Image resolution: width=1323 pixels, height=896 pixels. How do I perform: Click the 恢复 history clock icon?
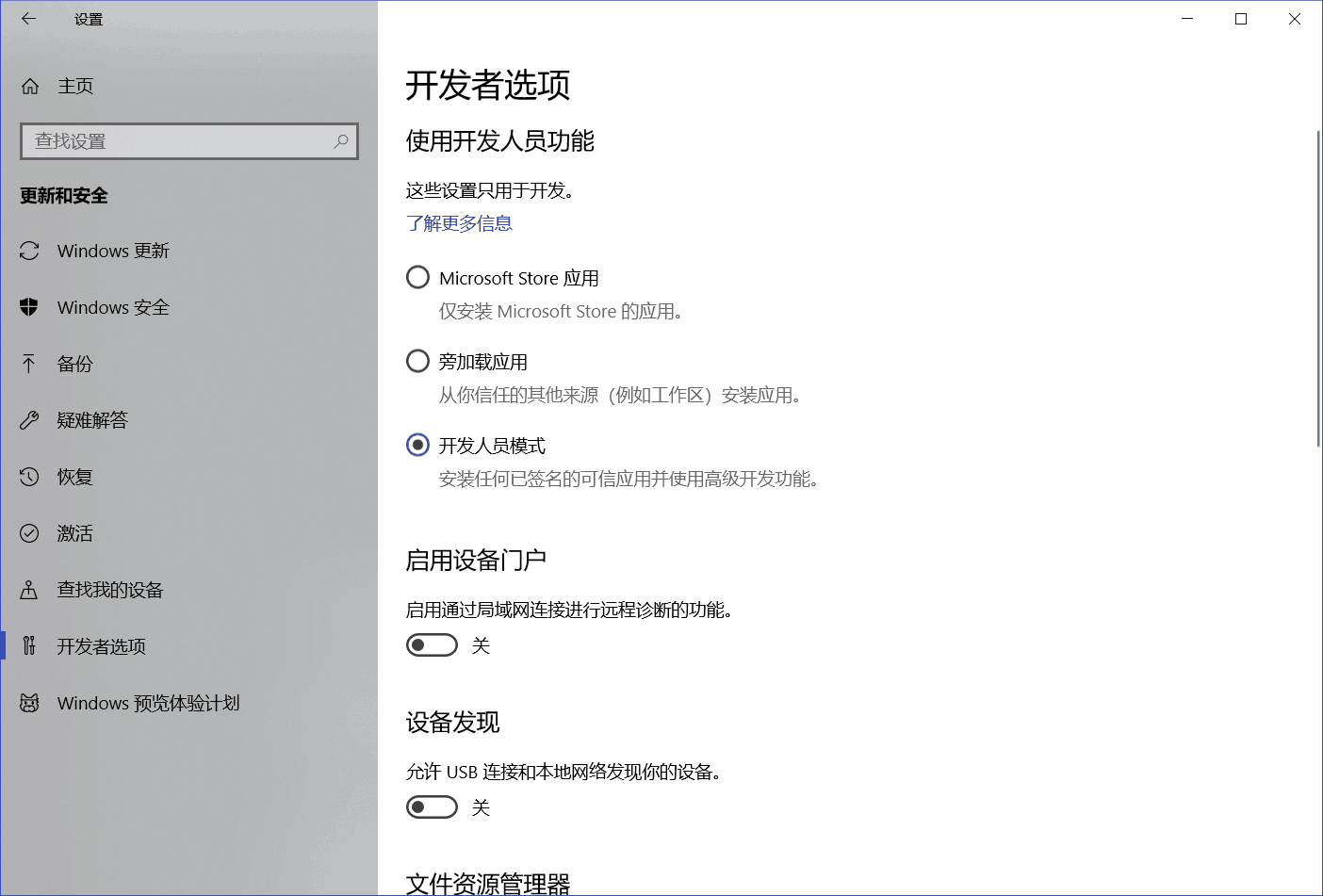tap(29, 477)
